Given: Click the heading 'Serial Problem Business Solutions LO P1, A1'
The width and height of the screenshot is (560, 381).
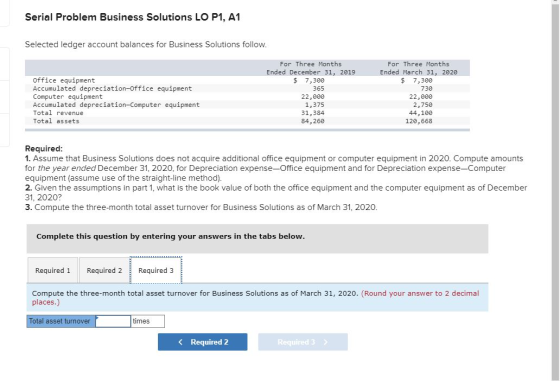Looking at the screenshot, I should pos(132,17).
